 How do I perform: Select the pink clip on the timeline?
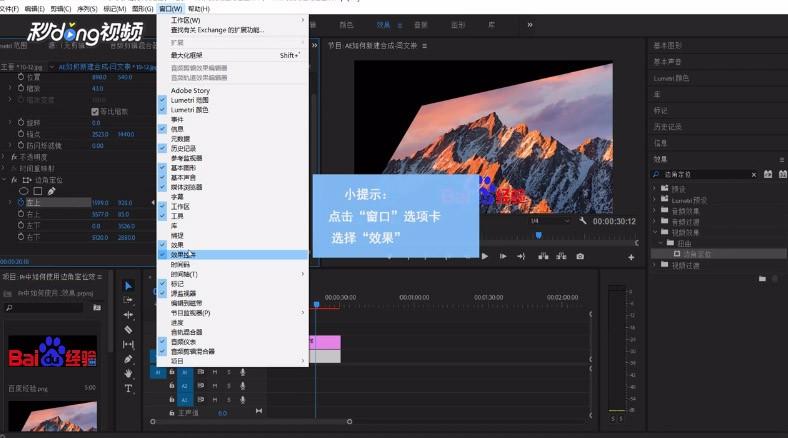[325, 342]
